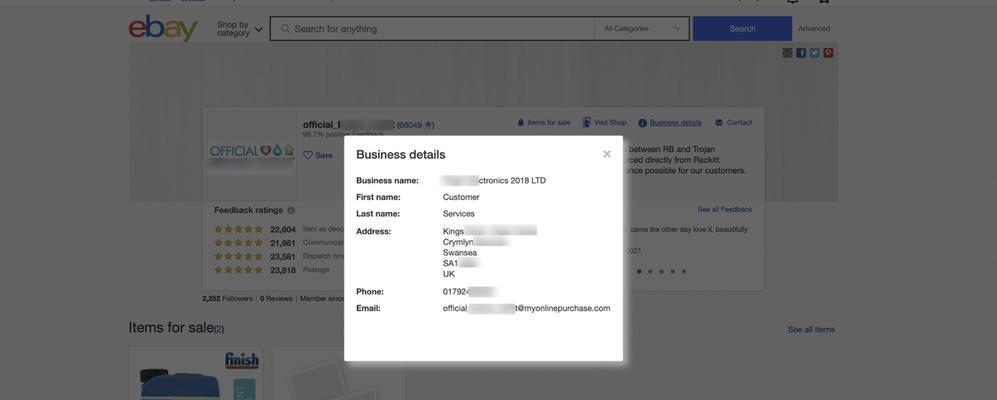Click the blue Search button
This screenshot has height=400, width=997.
[x=742, y=29]
